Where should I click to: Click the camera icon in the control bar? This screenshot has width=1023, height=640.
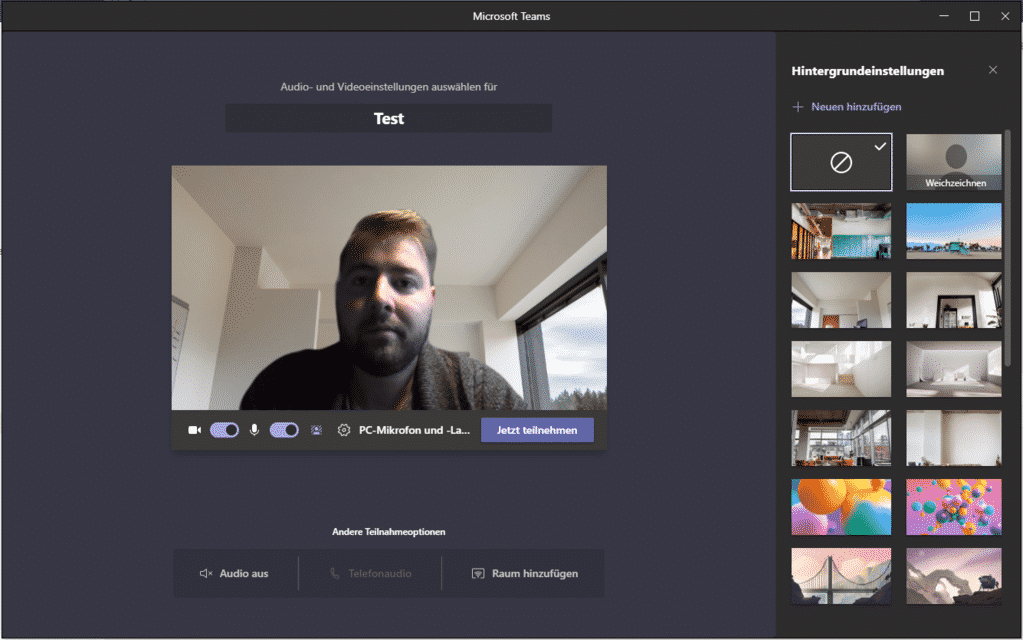tap(194, 430)
